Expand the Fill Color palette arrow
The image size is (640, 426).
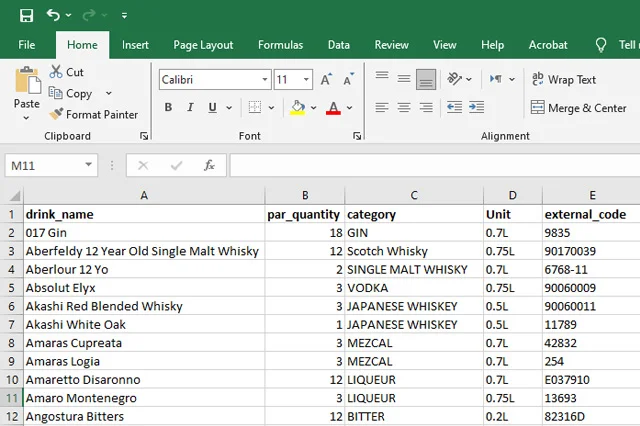[x=313, y=108]
